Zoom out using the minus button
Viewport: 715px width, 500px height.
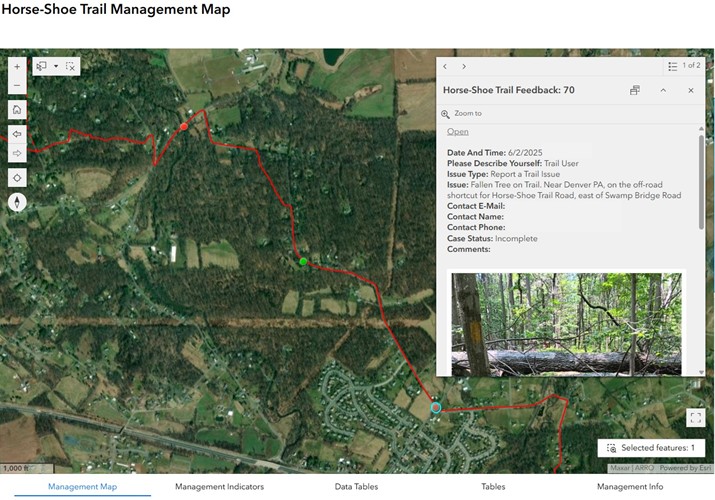pyautogui.click(x=17, y=85)
